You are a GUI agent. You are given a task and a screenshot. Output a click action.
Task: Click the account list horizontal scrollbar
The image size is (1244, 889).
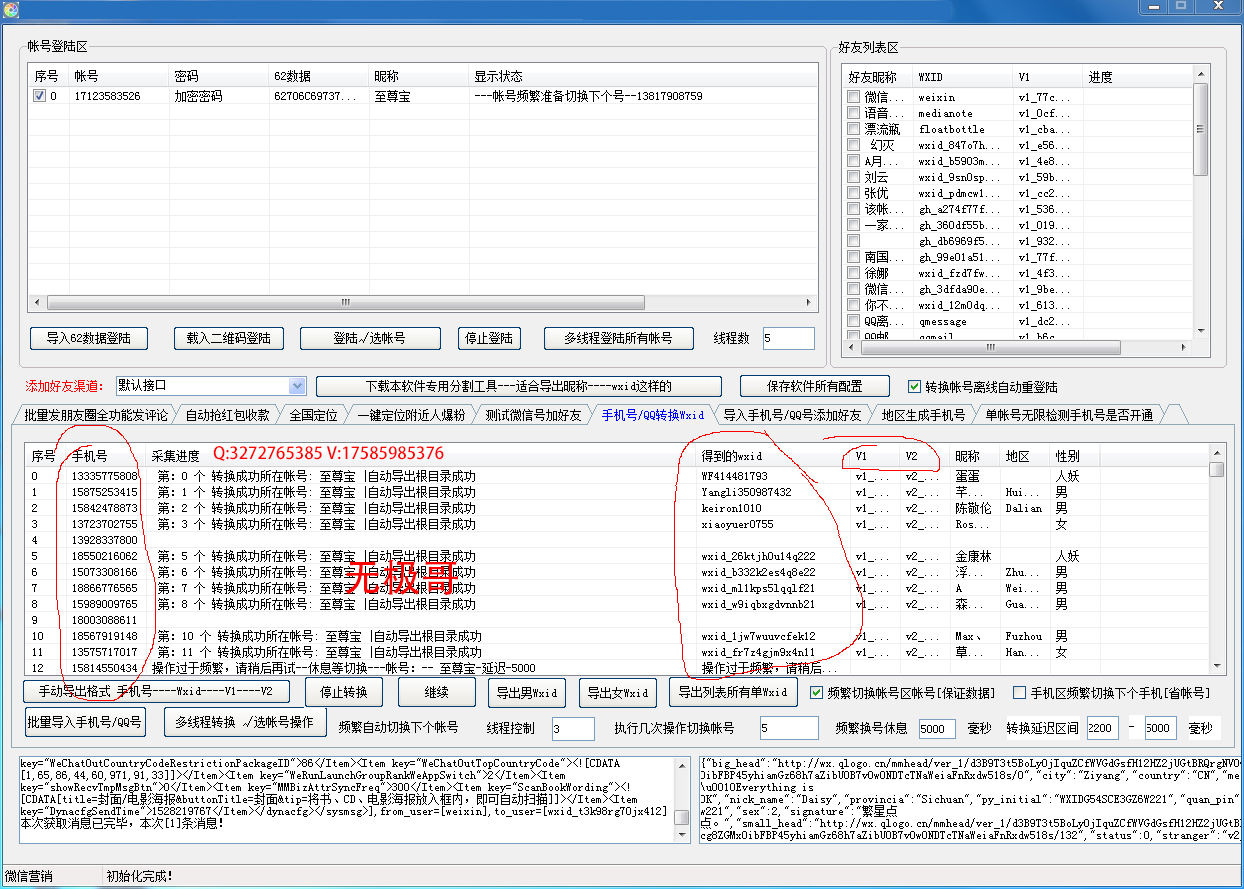click(x=420, y=302)
